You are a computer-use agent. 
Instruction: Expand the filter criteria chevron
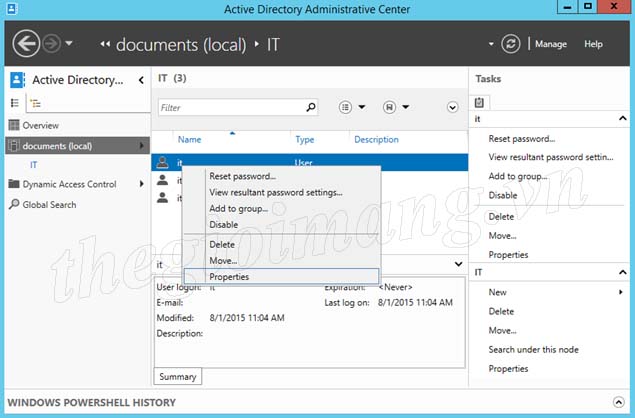coord(452,107)
